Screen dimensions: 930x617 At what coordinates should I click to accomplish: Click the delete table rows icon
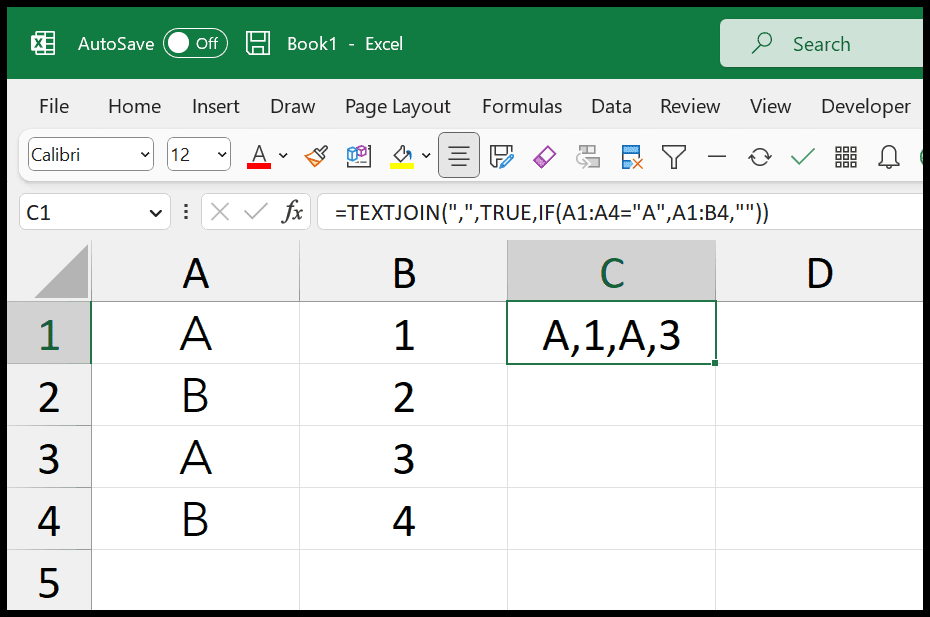[x=631, y=157]
